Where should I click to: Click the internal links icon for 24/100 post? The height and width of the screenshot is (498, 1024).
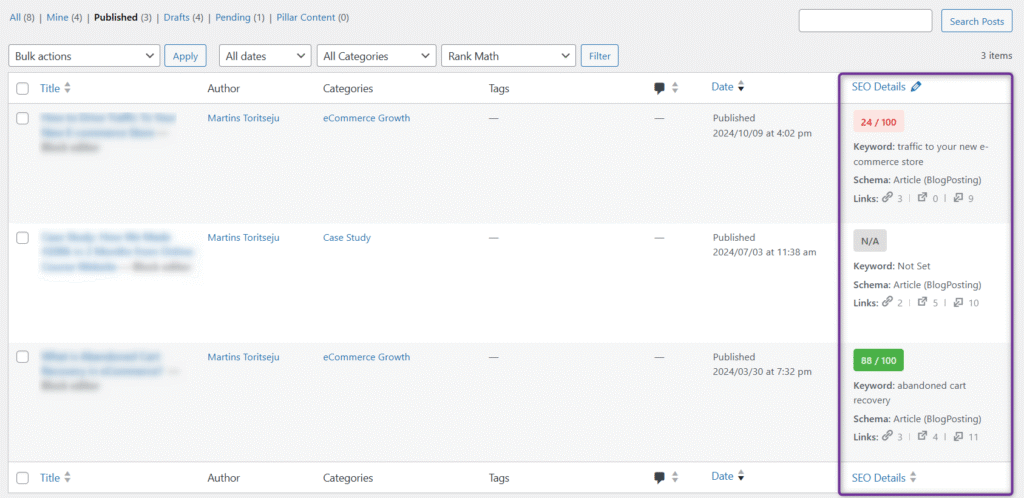[x=887, y=198]
